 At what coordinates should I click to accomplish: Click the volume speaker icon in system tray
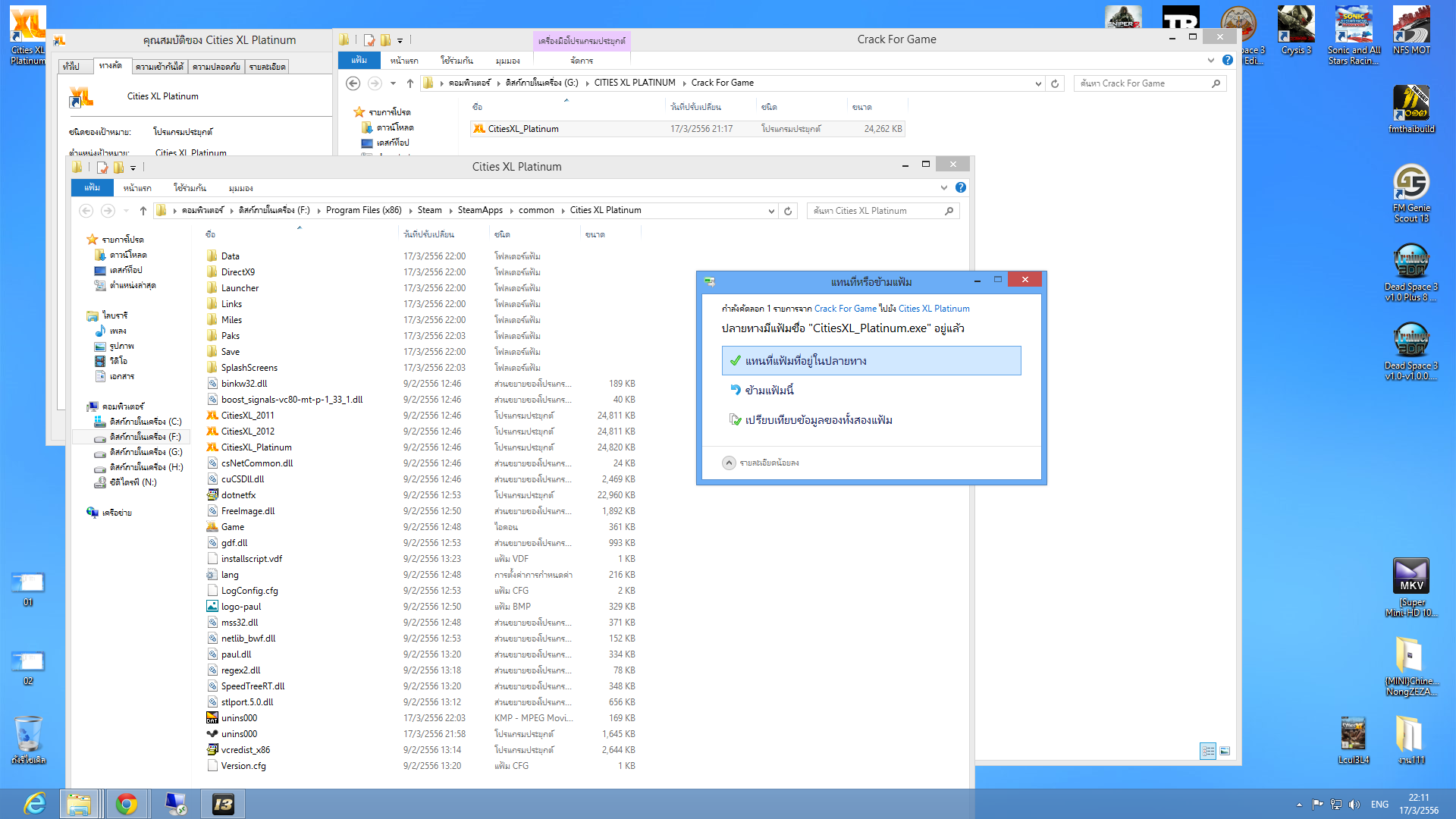1354,805
